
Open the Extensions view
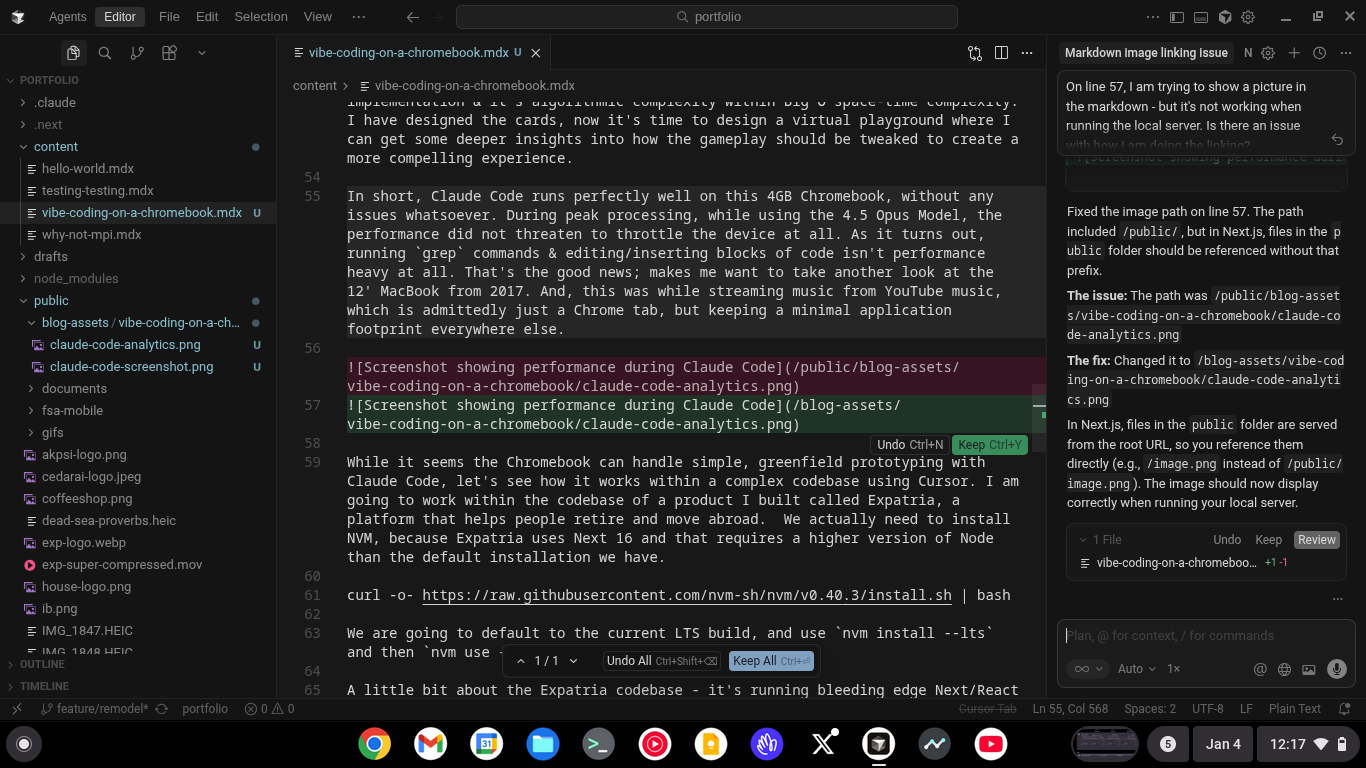[x=169, y=53]
